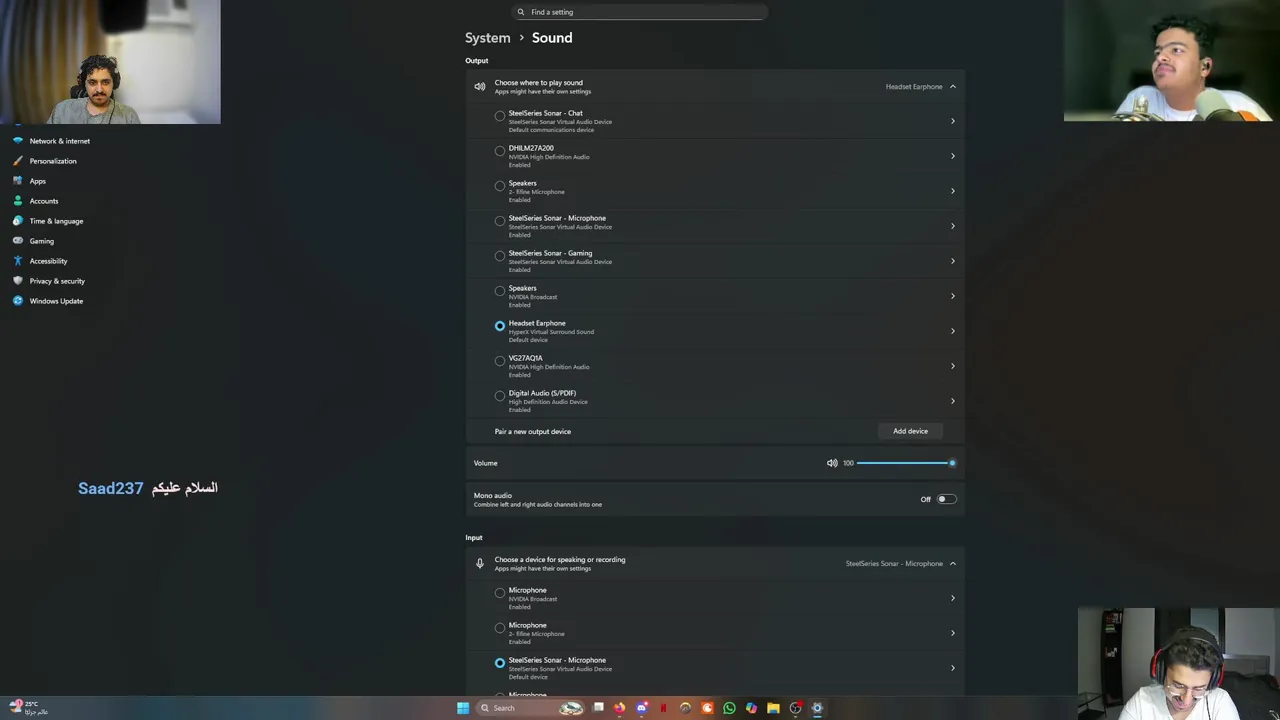Open Overwatch from the taskbar
The width and height of the screenshot is (1280, 720).
pos(686,708)
